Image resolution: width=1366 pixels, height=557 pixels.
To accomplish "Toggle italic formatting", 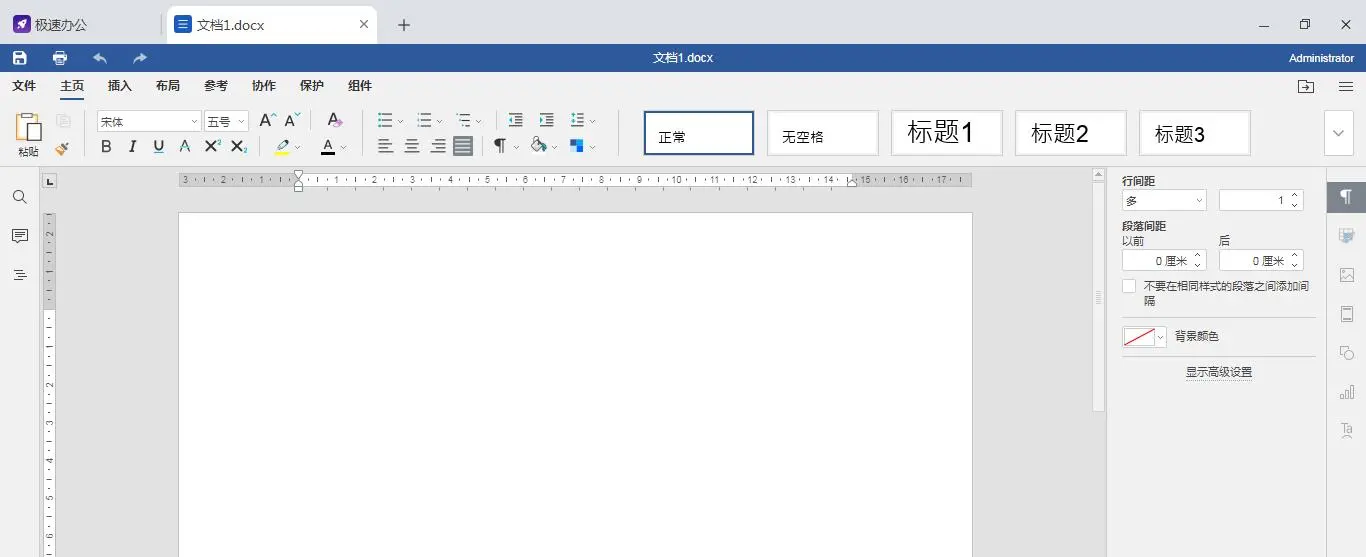I will click(132, 147).
